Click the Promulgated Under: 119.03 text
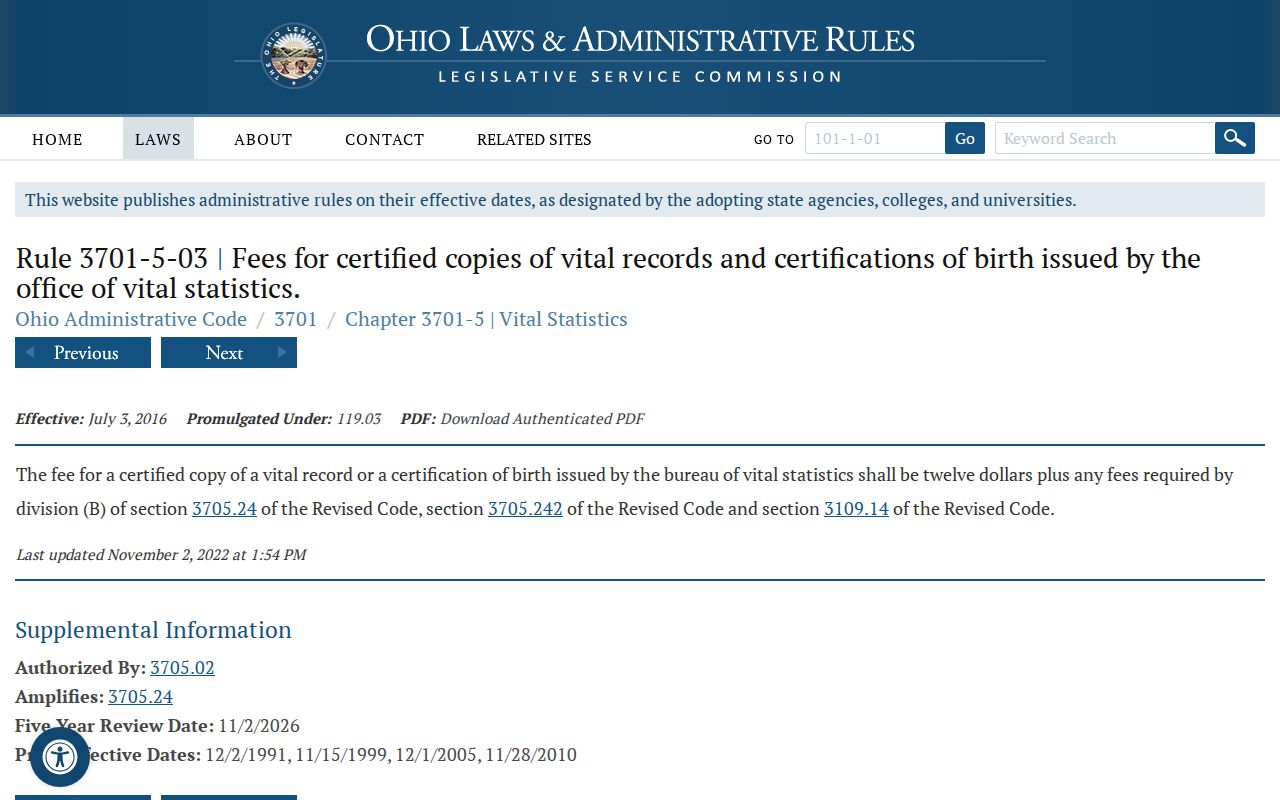 283,419
